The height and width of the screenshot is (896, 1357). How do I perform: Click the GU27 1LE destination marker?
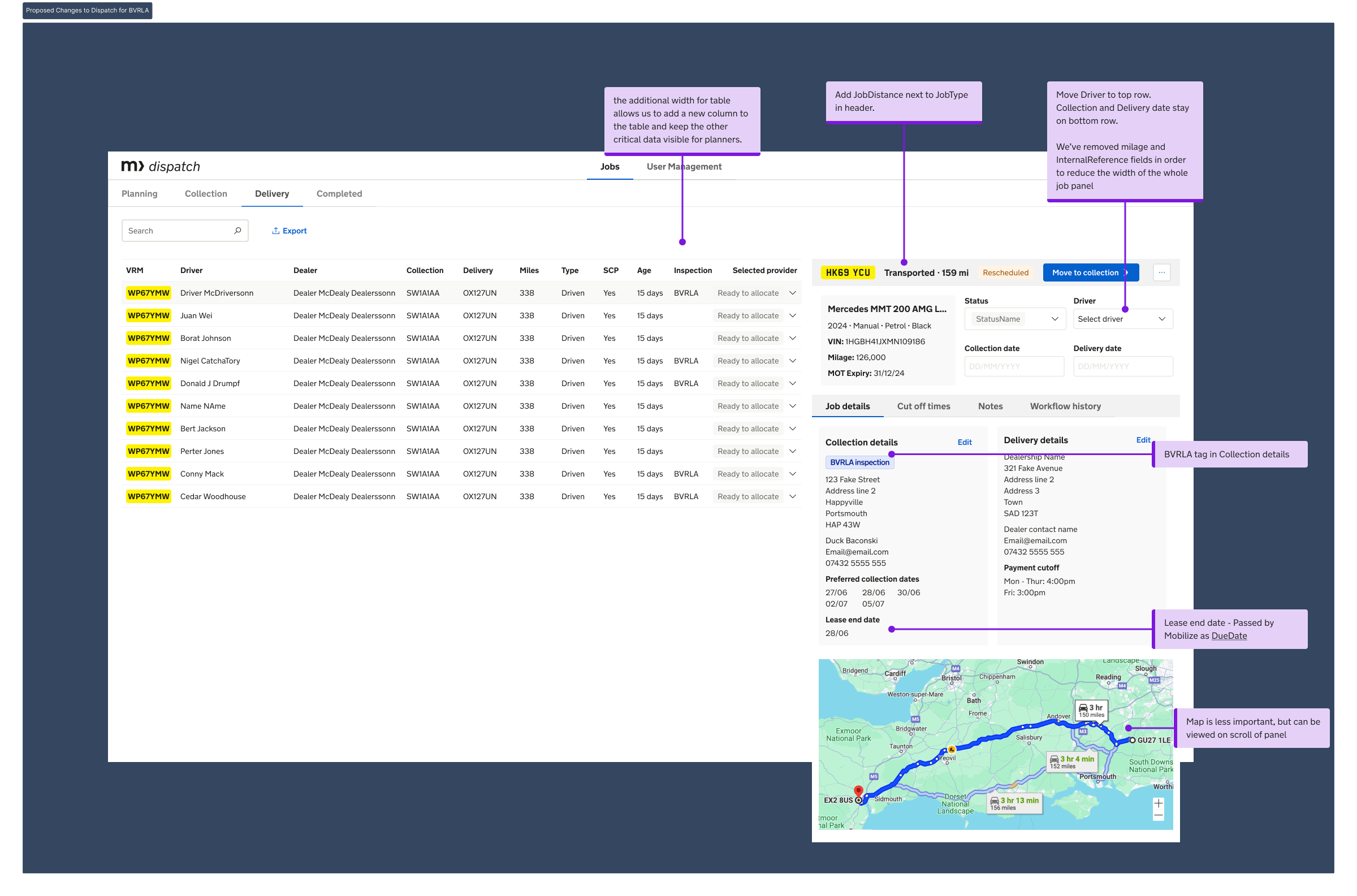pyautogui.click(x=1133, y=740)
